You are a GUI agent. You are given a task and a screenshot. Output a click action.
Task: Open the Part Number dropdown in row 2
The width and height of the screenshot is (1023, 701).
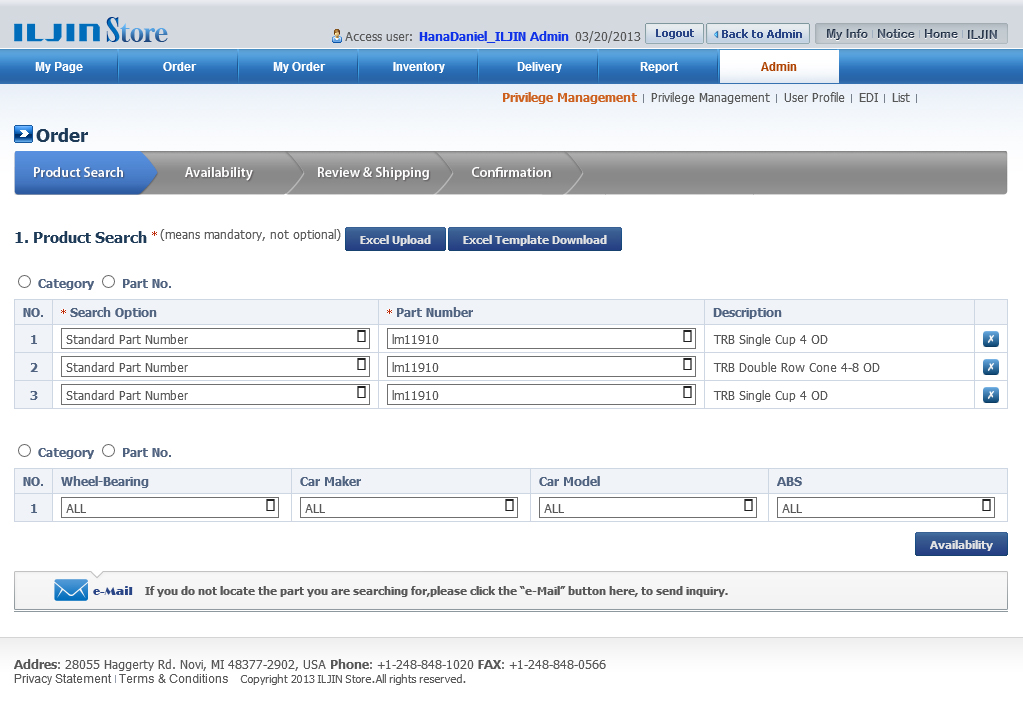pos(541,367)
